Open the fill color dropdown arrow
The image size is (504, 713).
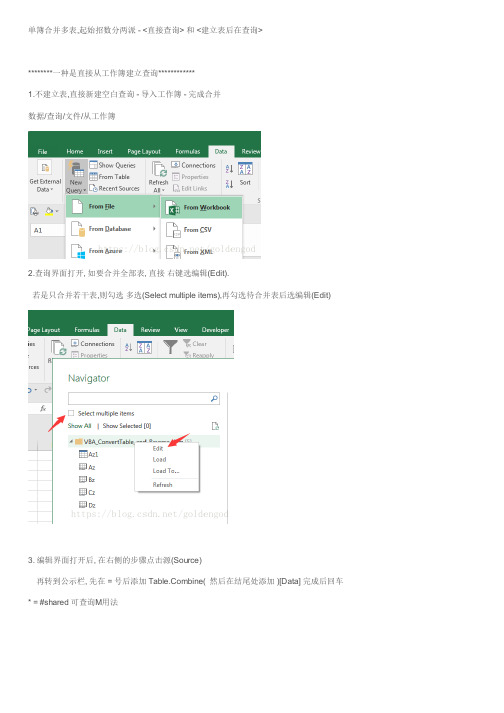57,211
